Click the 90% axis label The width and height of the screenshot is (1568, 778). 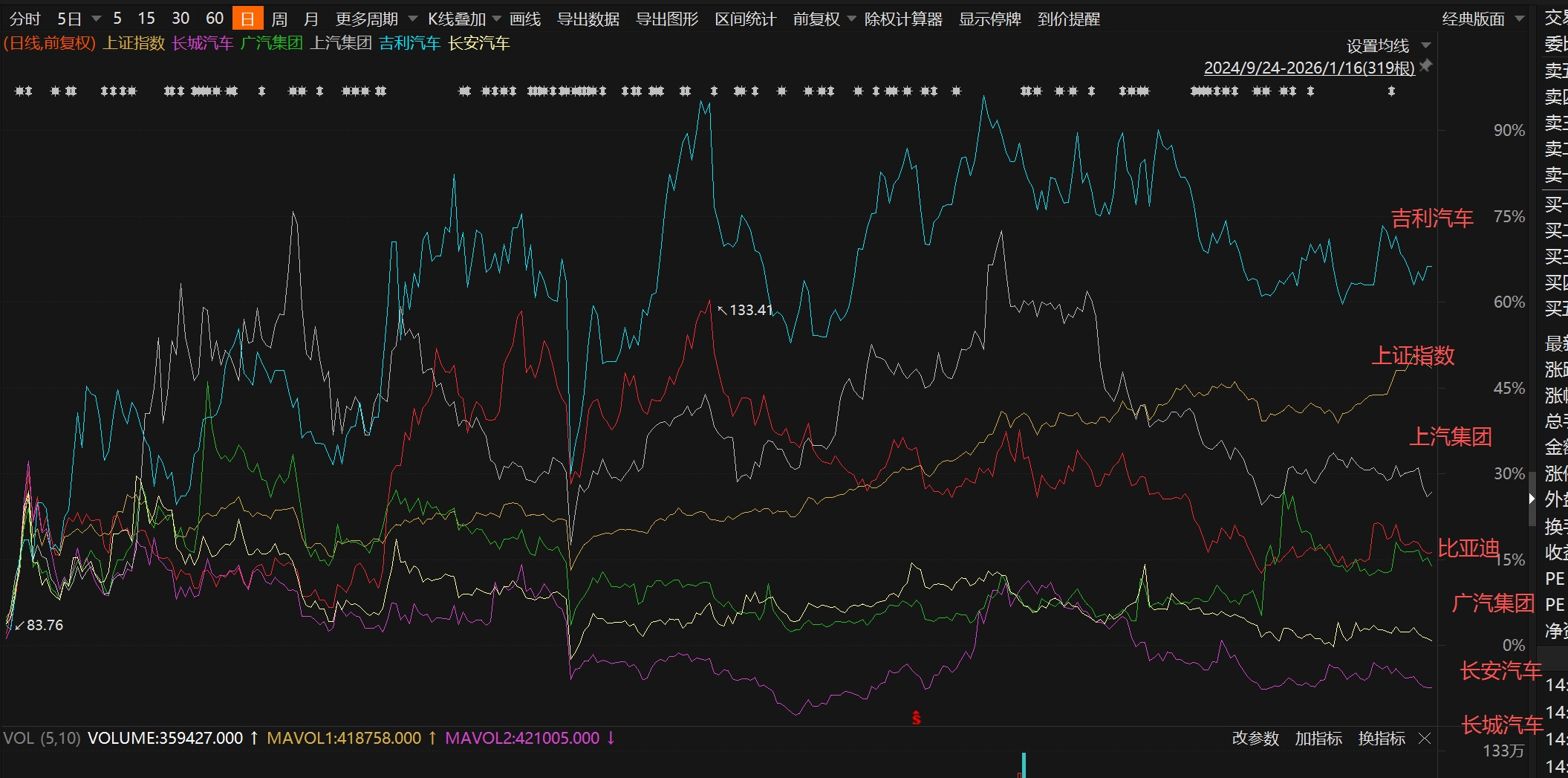1509,131
